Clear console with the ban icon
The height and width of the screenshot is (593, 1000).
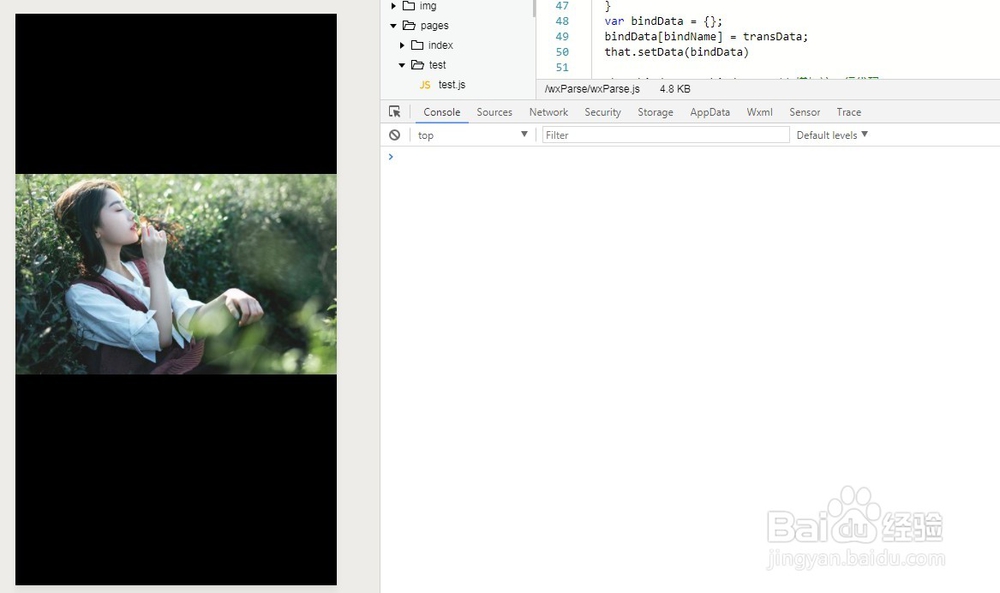tap(395, 135)
